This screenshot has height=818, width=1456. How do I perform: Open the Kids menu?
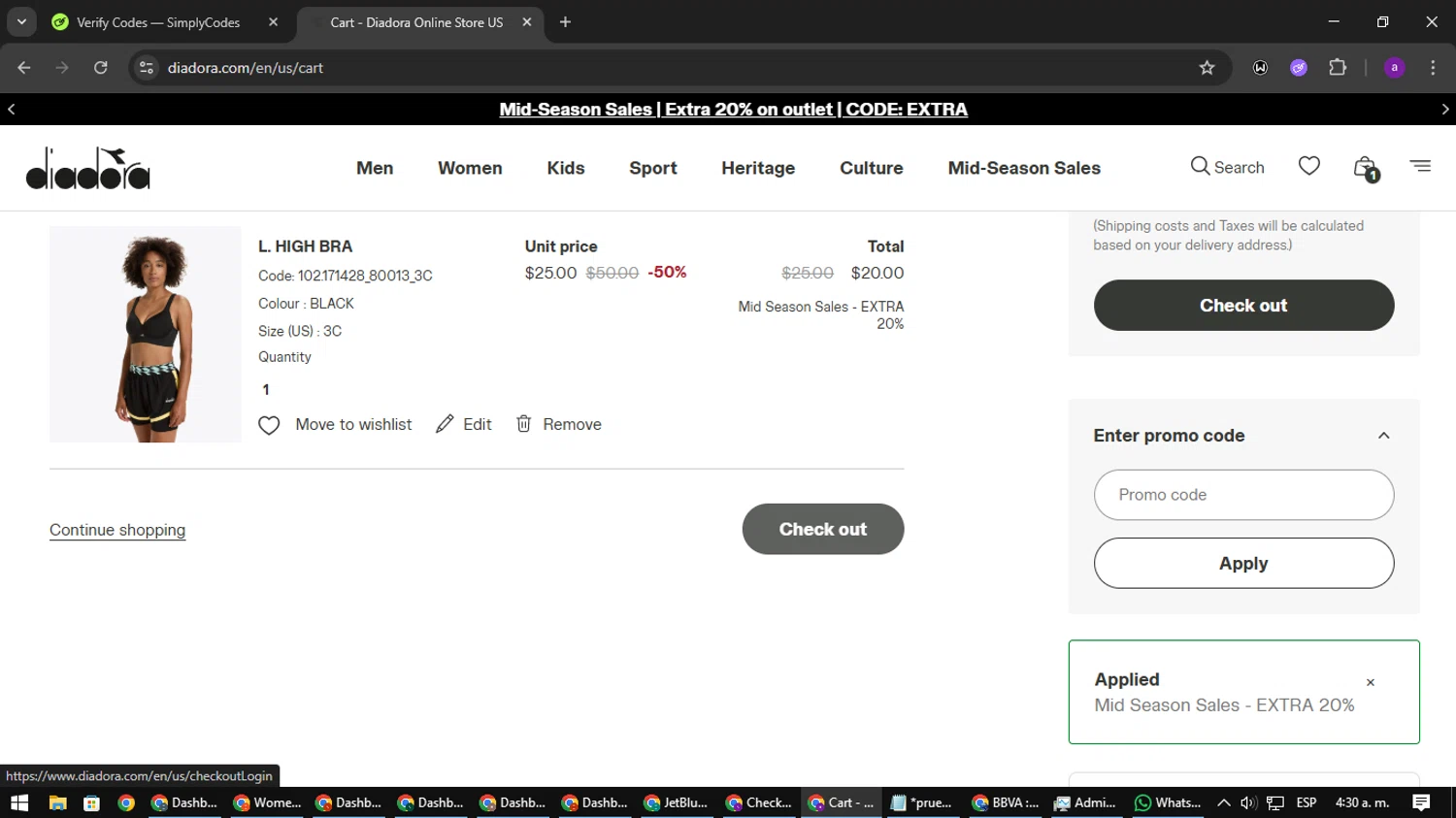(x=566, y=168)
